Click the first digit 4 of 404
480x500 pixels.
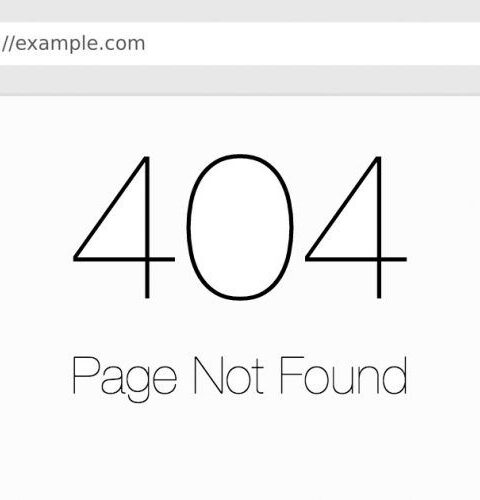point(124,227)
